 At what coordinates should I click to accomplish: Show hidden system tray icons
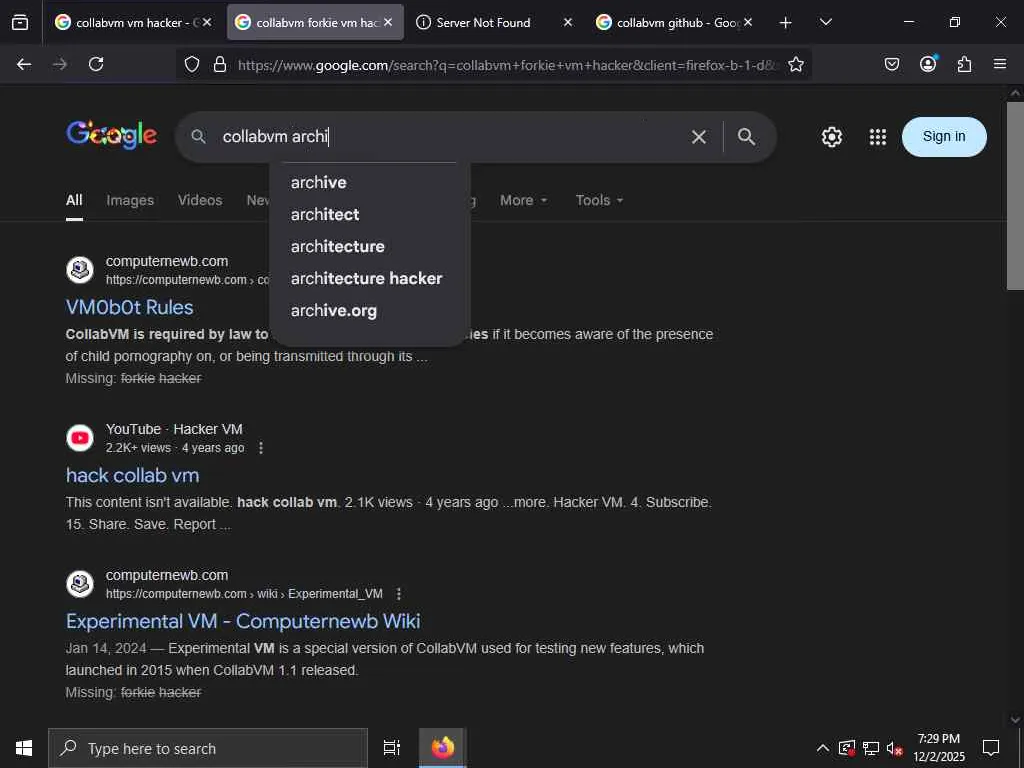[823, 748]
